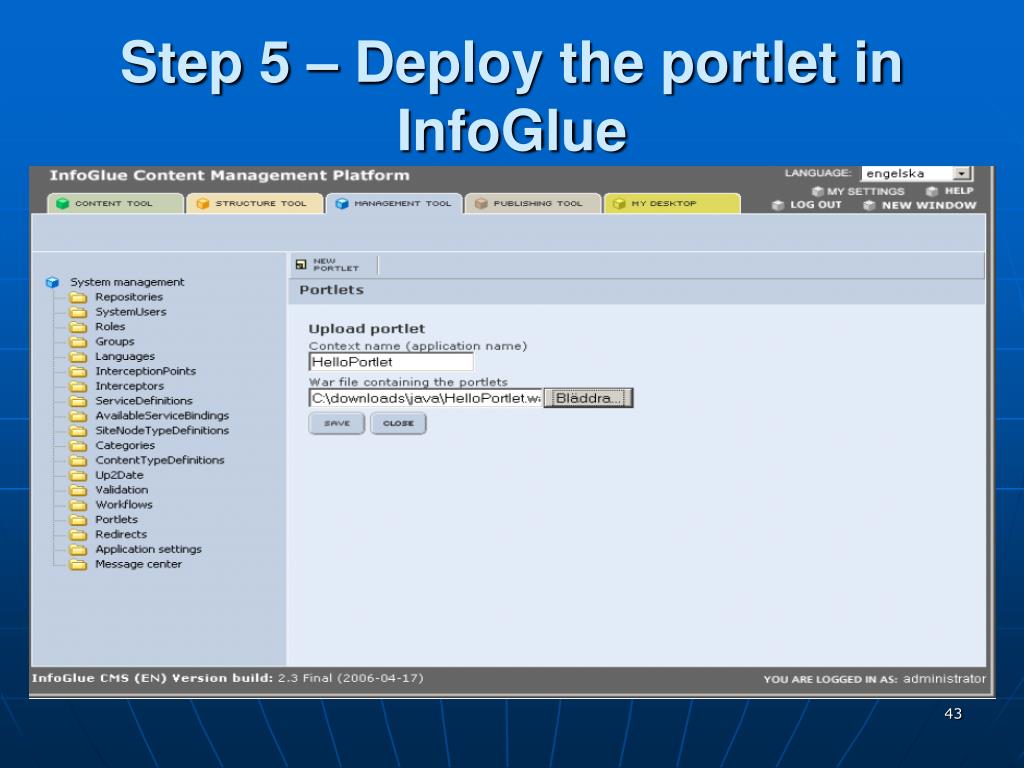Click the Message center folder icon
Screen dimensions: 1024x768
coord(78,564)
